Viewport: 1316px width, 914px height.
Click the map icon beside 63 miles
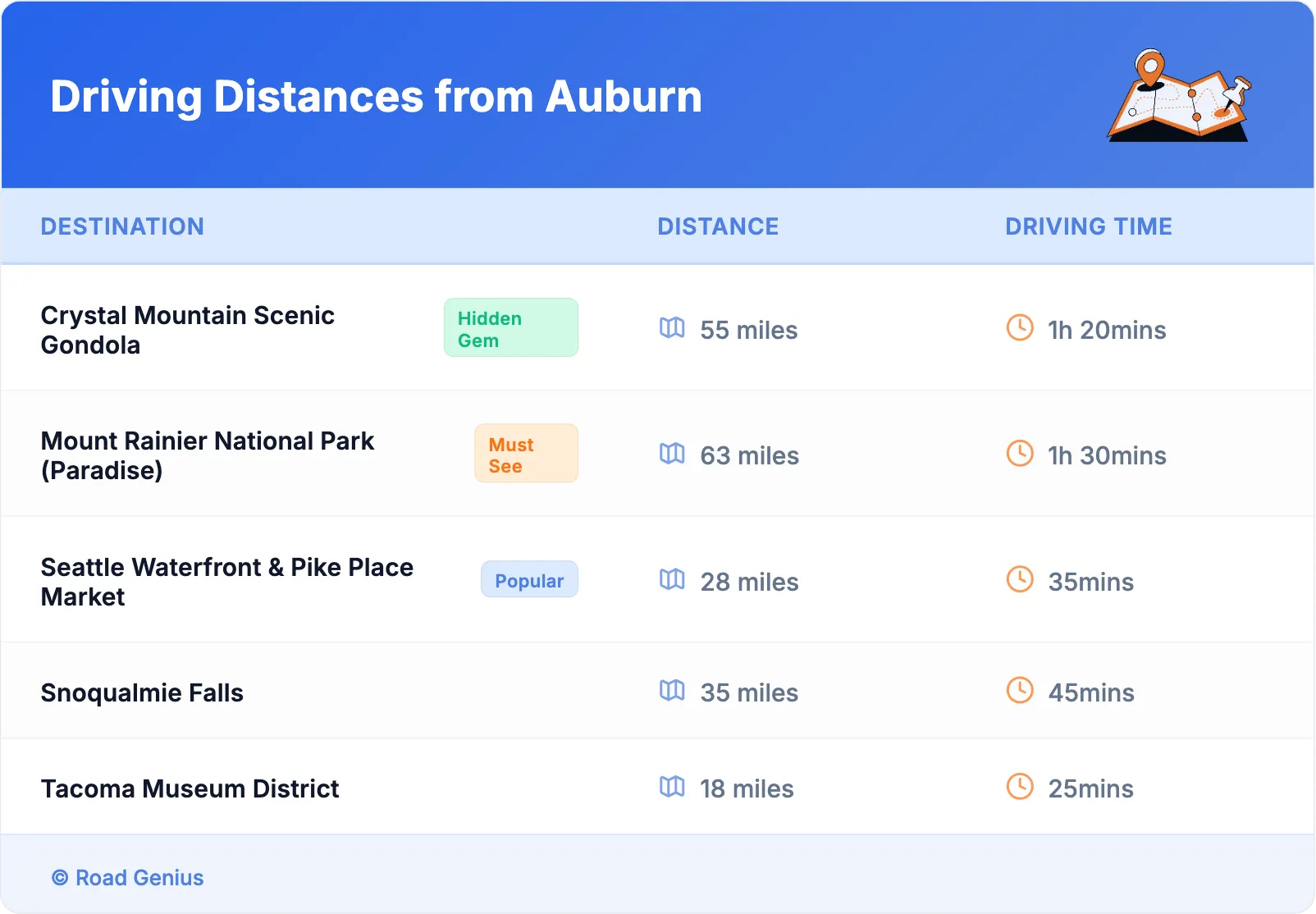pos(672,454)
